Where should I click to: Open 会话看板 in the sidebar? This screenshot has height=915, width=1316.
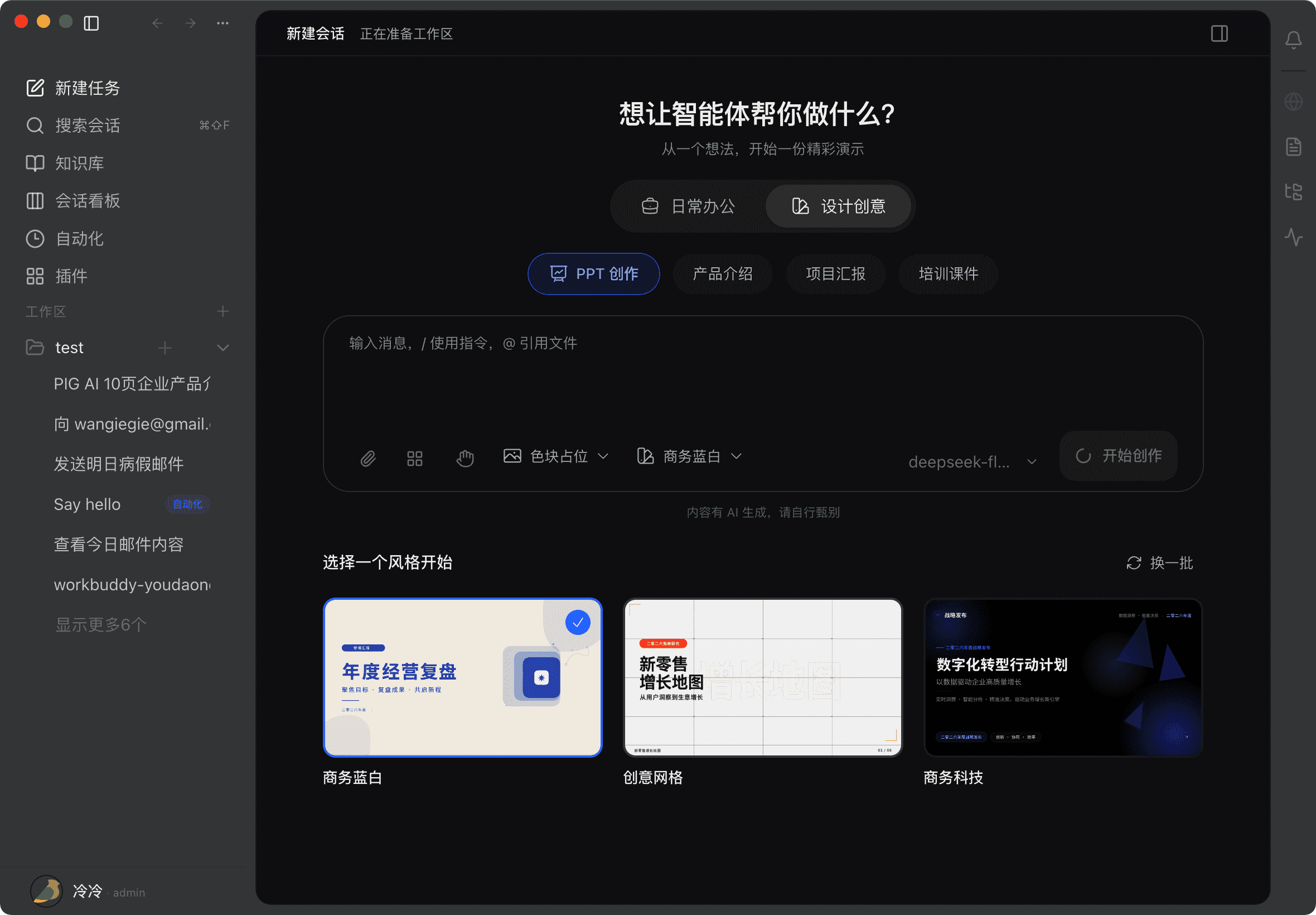click(x=127, y=201)
